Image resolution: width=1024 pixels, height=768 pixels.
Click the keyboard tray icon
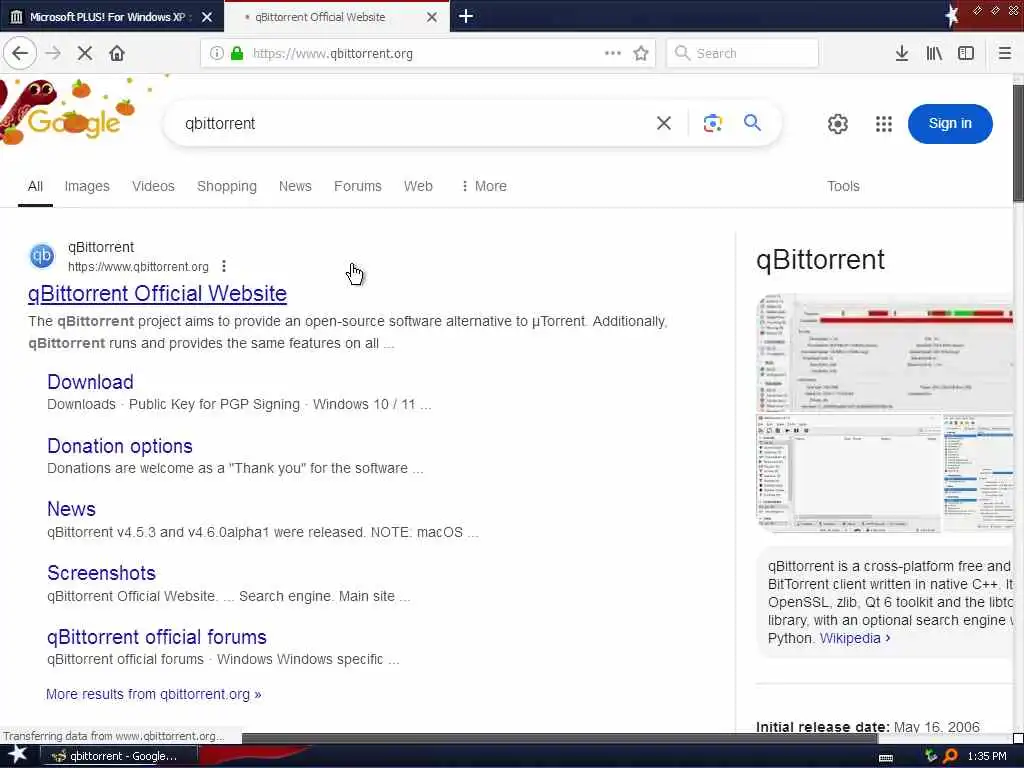tap(886, 757)
